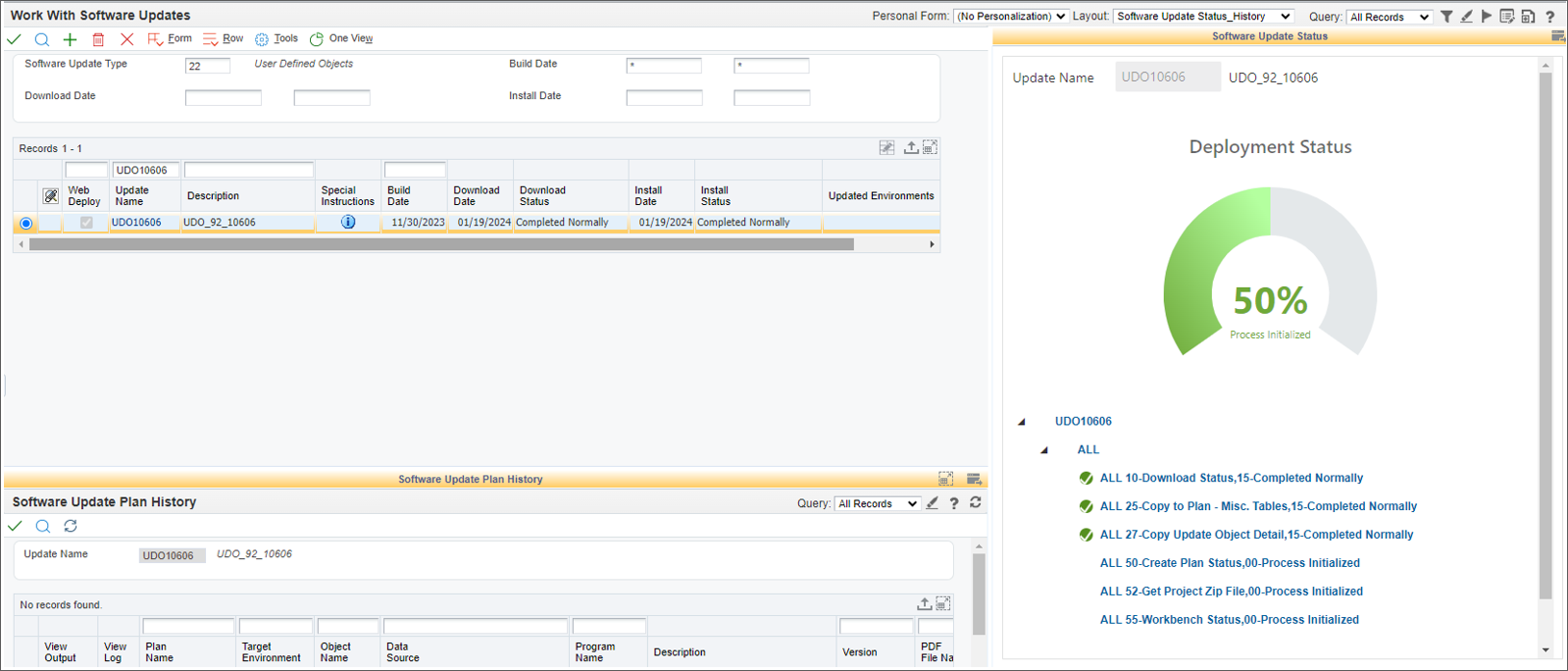Click the Plan History vertical scrollbar
Viewport: 1568px width, 671px height.
(979, 594)
